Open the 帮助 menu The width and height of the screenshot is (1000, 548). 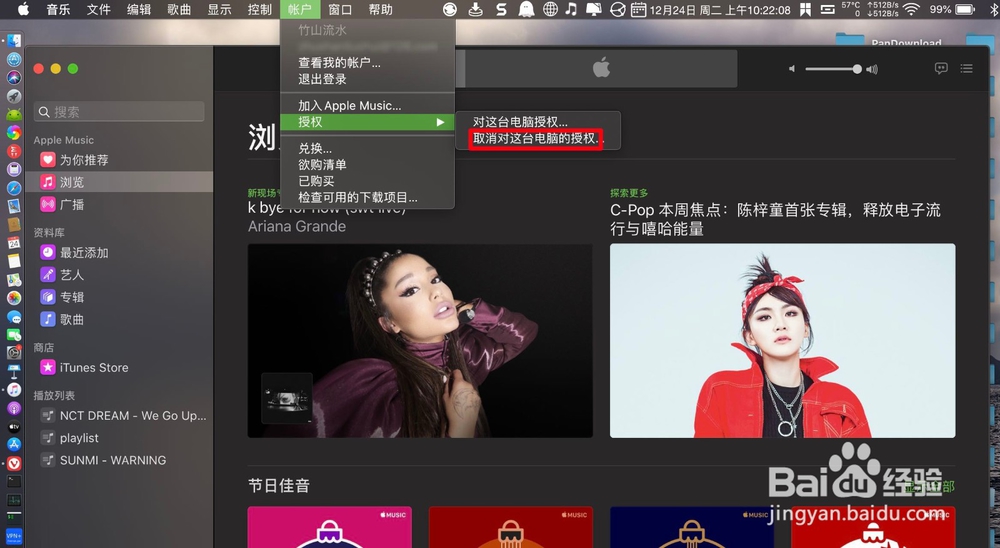(380, 10)
